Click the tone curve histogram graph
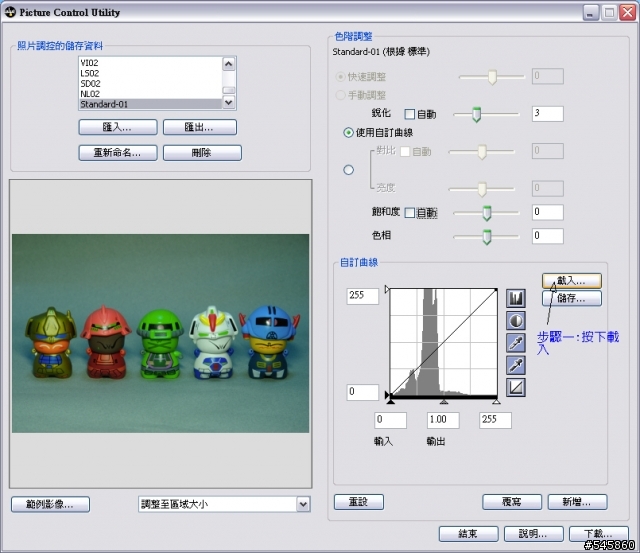Screen dimensions: 640x553 point(444,342)
